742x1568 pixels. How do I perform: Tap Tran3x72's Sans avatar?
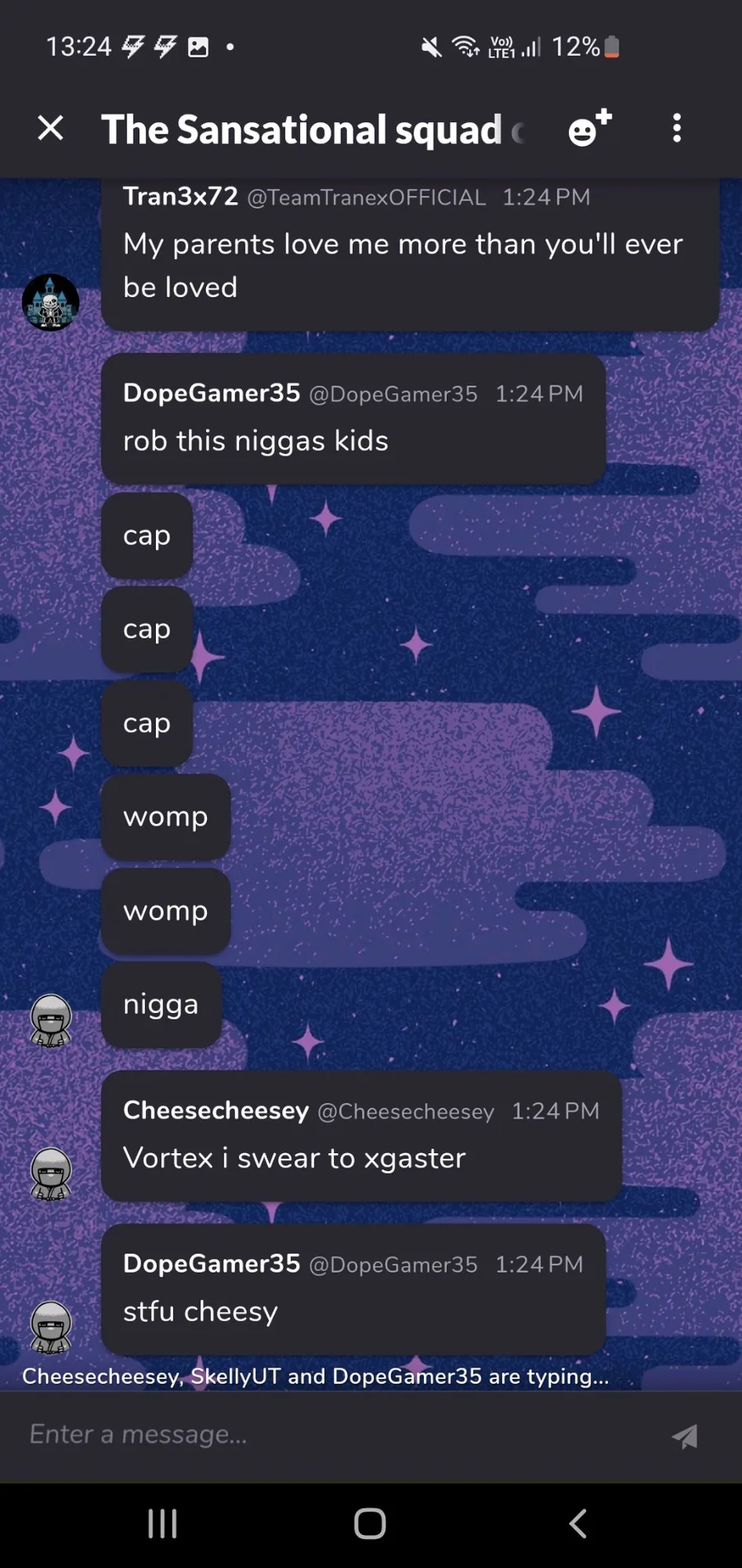[50, 302]
